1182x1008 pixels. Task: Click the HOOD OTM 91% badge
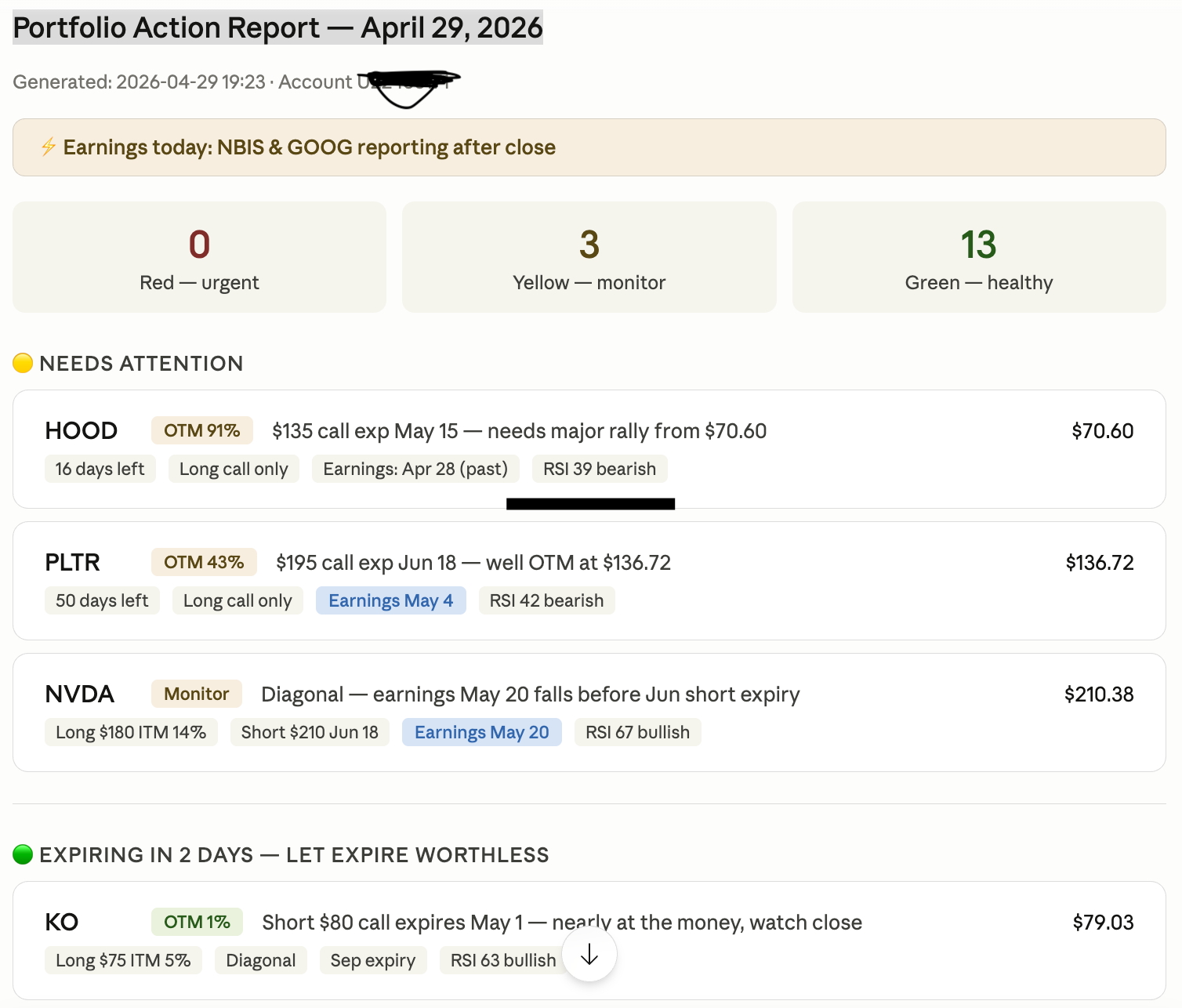(201, 430)
